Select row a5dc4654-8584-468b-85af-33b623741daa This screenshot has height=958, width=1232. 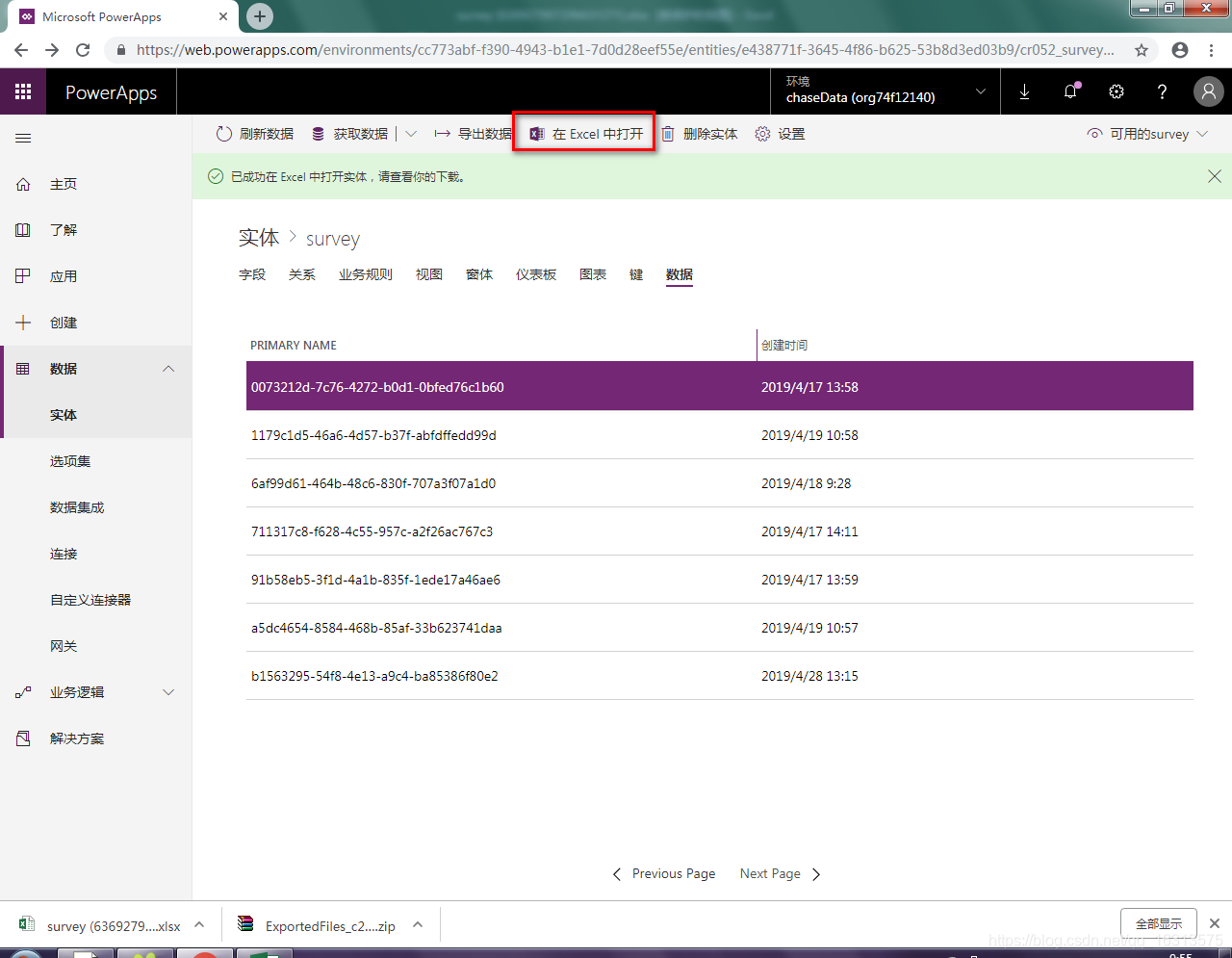pyautogui.click(x=720, y=628)
